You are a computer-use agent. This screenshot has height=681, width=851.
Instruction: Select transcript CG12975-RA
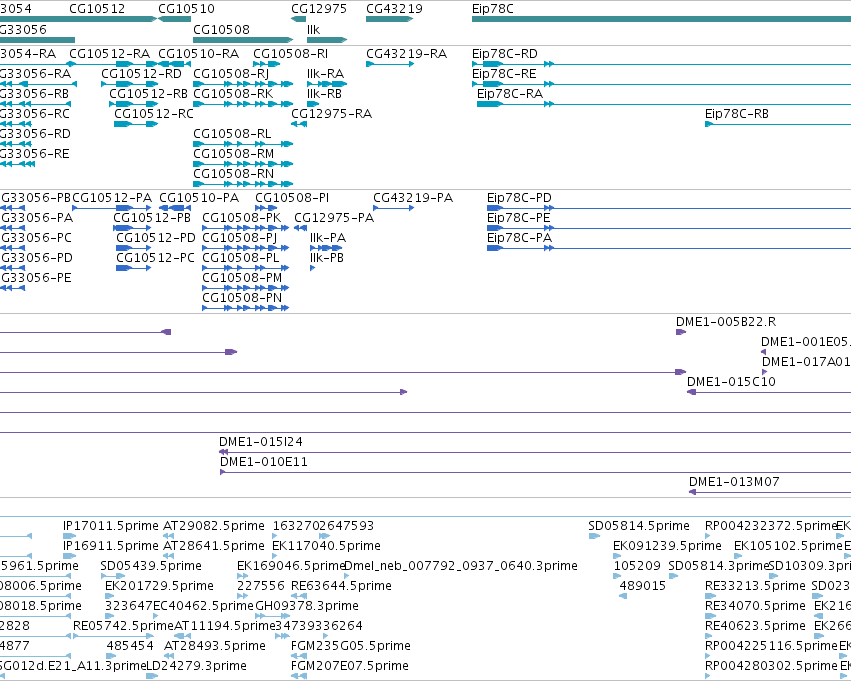[332, 114]
